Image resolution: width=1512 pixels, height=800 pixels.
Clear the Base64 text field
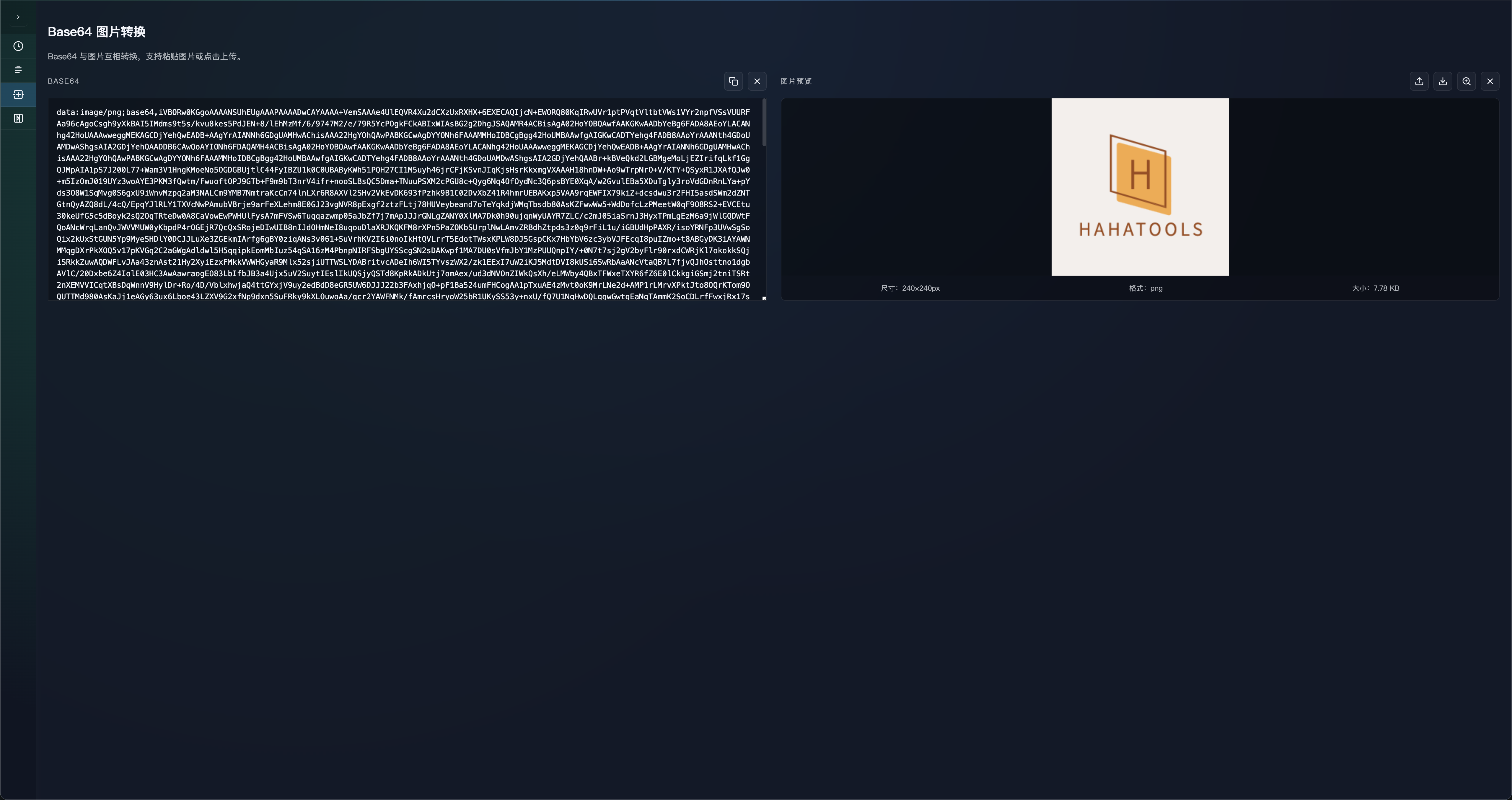point(757,81)
